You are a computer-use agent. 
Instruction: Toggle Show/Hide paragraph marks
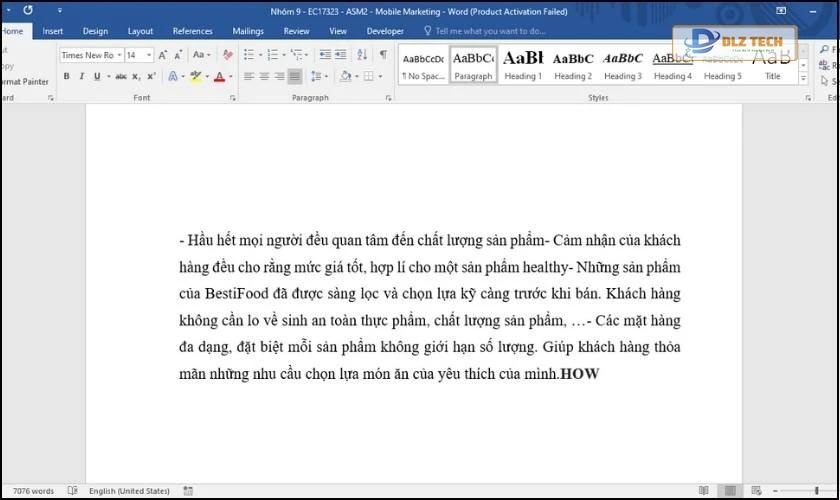point(382,55)
